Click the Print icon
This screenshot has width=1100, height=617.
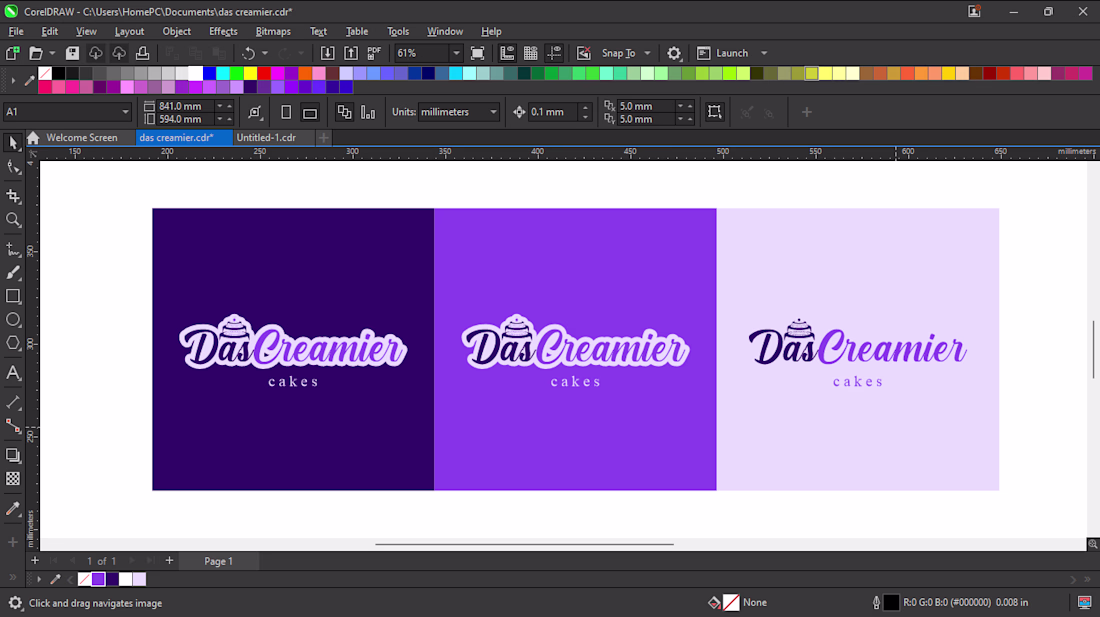(x=142, y=53)
